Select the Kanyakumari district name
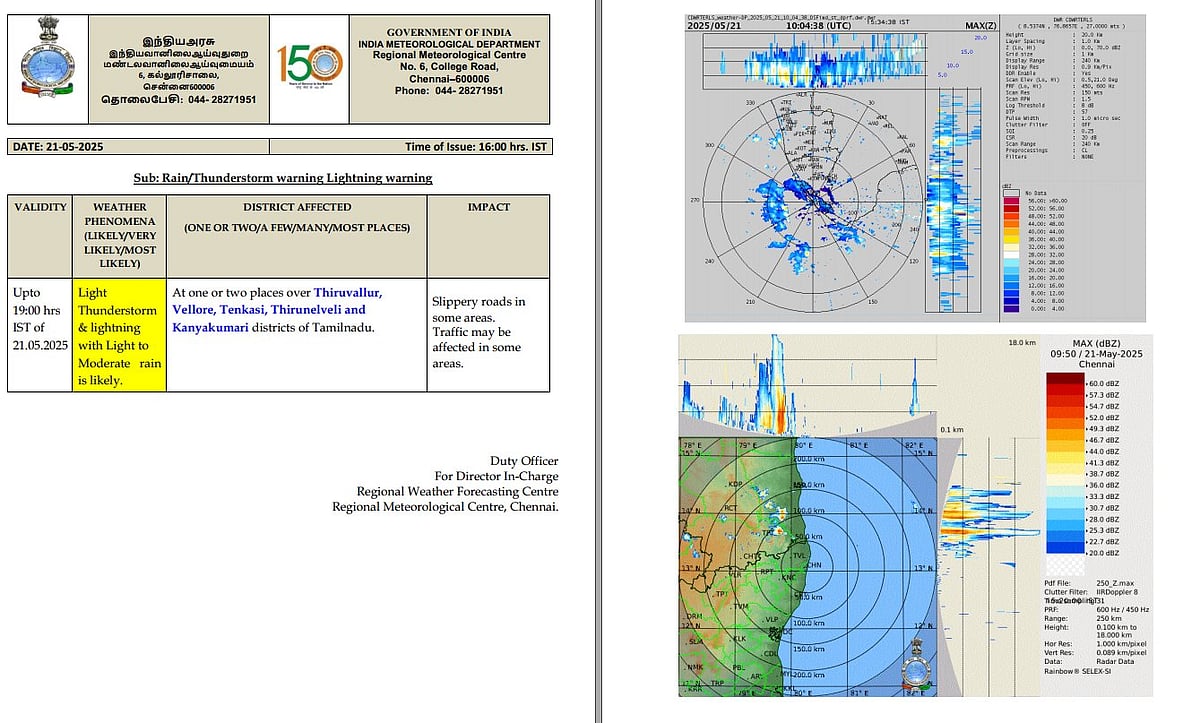Image resolution: width=1200 pixels, height=723 pixels. pos(217,328)
